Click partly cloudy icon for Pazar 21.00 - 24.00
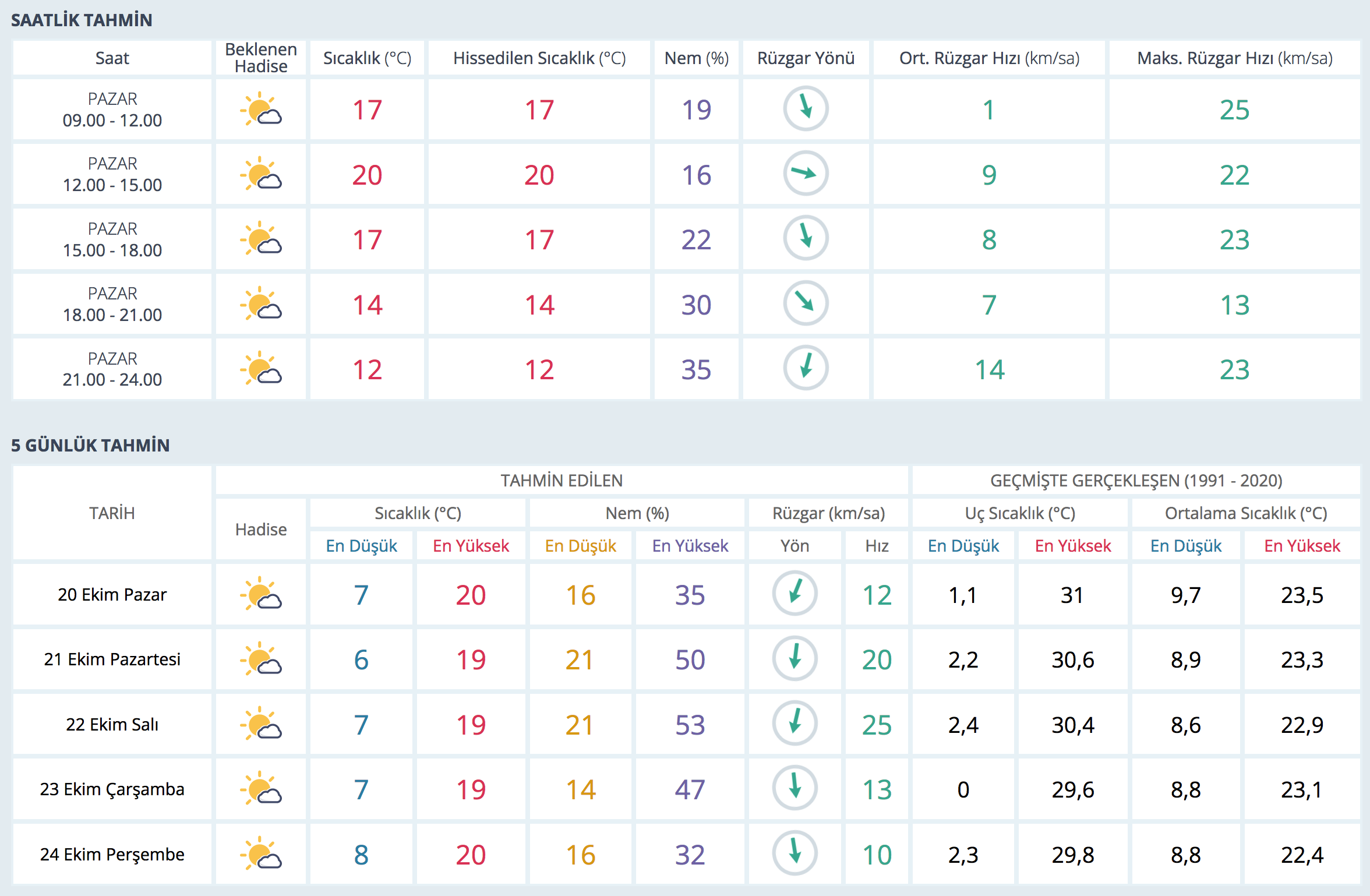This screenshot has width=1370, height=896. pos(260,369)
